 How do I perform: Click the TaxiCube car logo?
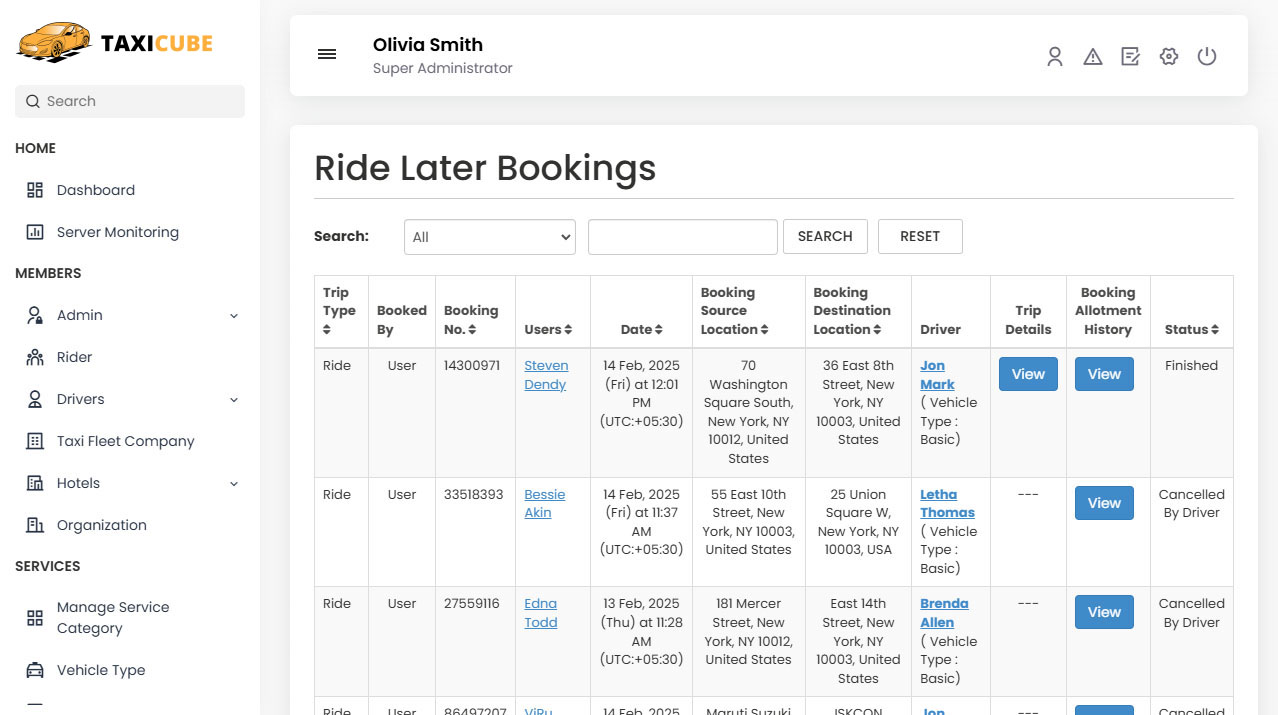pyautogui.click(x=54, y=43)
